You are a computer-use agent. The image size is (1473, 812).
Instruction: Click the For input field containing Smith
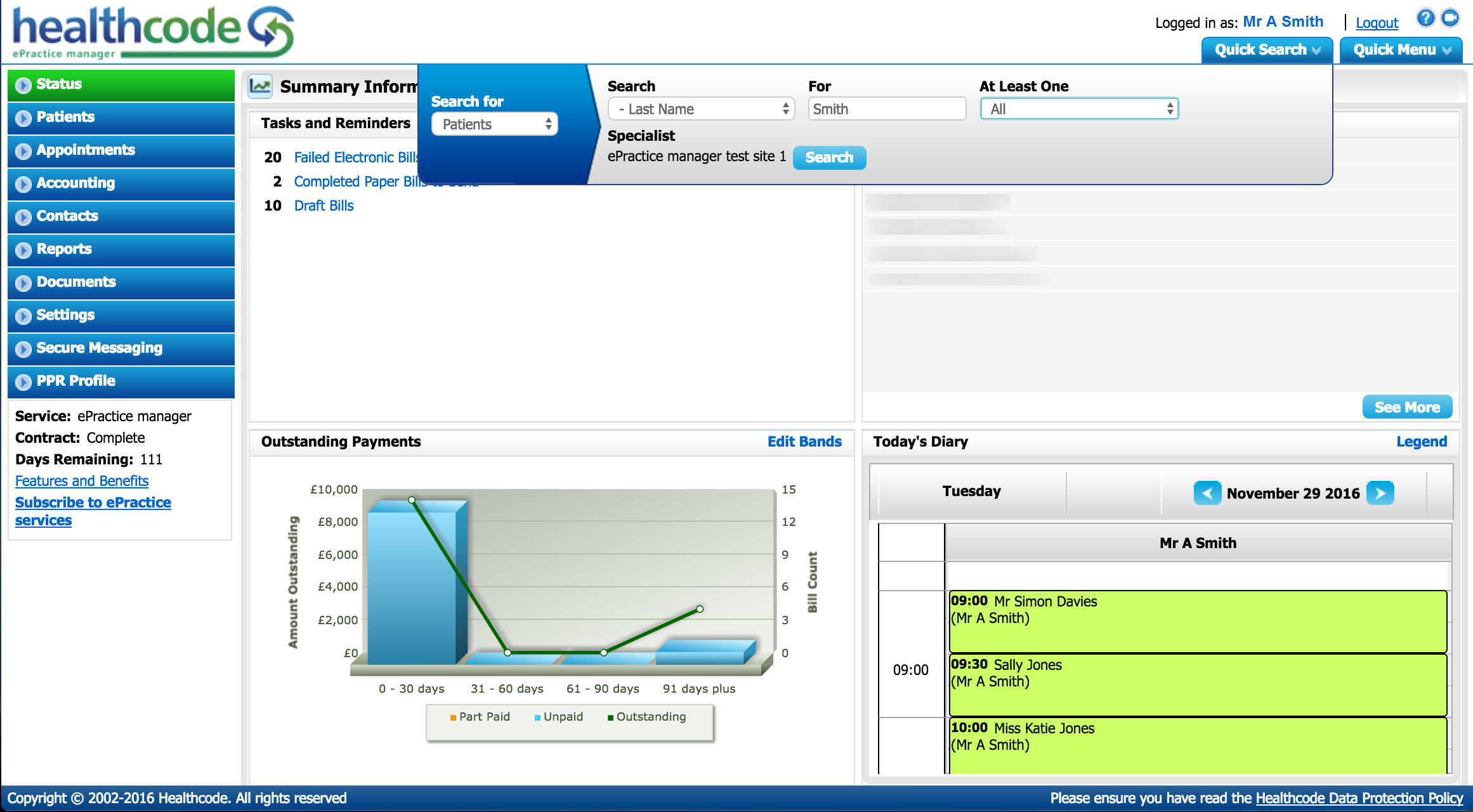tap(887, 109)
